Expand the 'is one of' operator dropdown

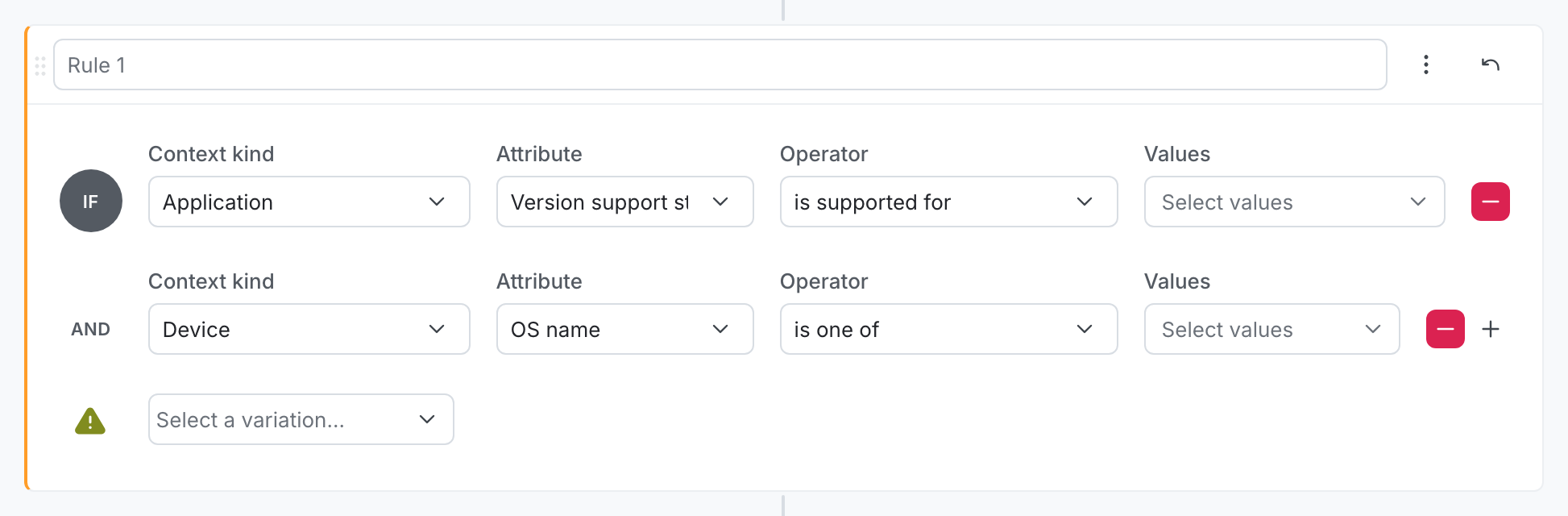click(x=948, y=329)
